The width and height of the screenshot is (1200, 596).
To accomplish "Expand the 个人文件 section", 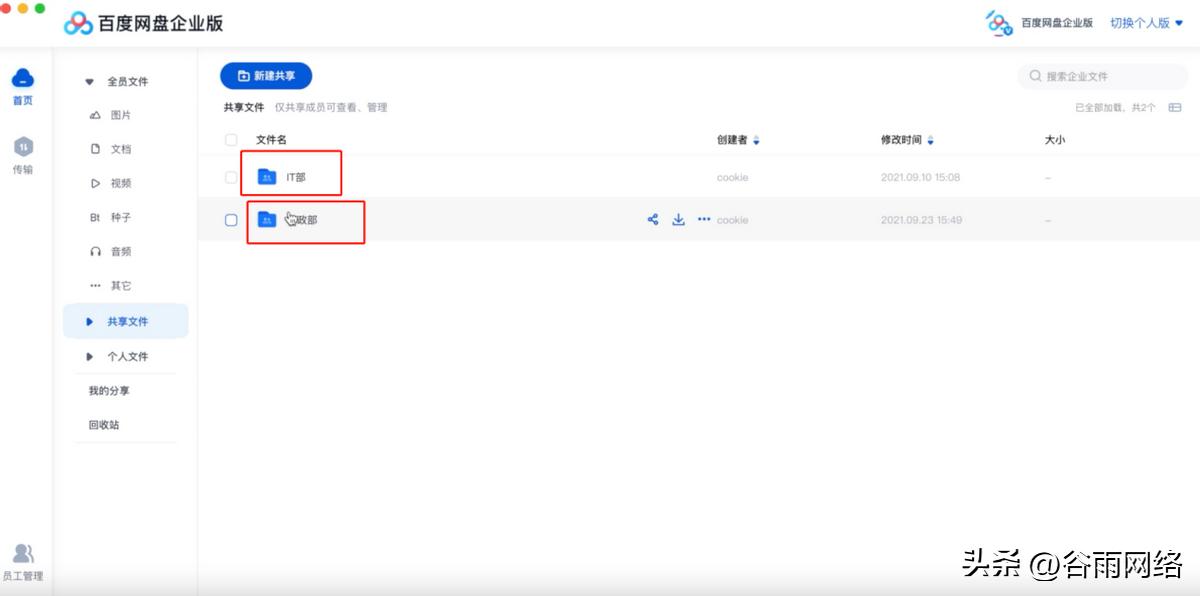I will coord(88,356).
